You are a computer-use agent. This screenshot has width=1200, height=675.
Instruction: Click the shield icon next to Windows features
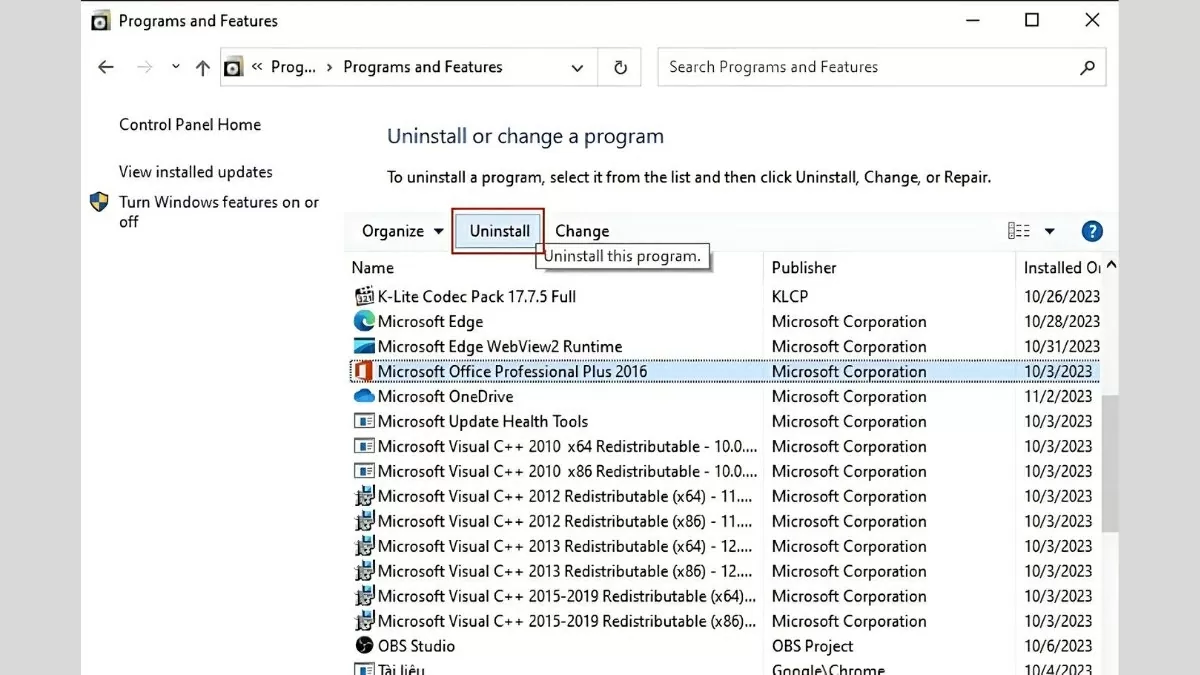[100, 201]
